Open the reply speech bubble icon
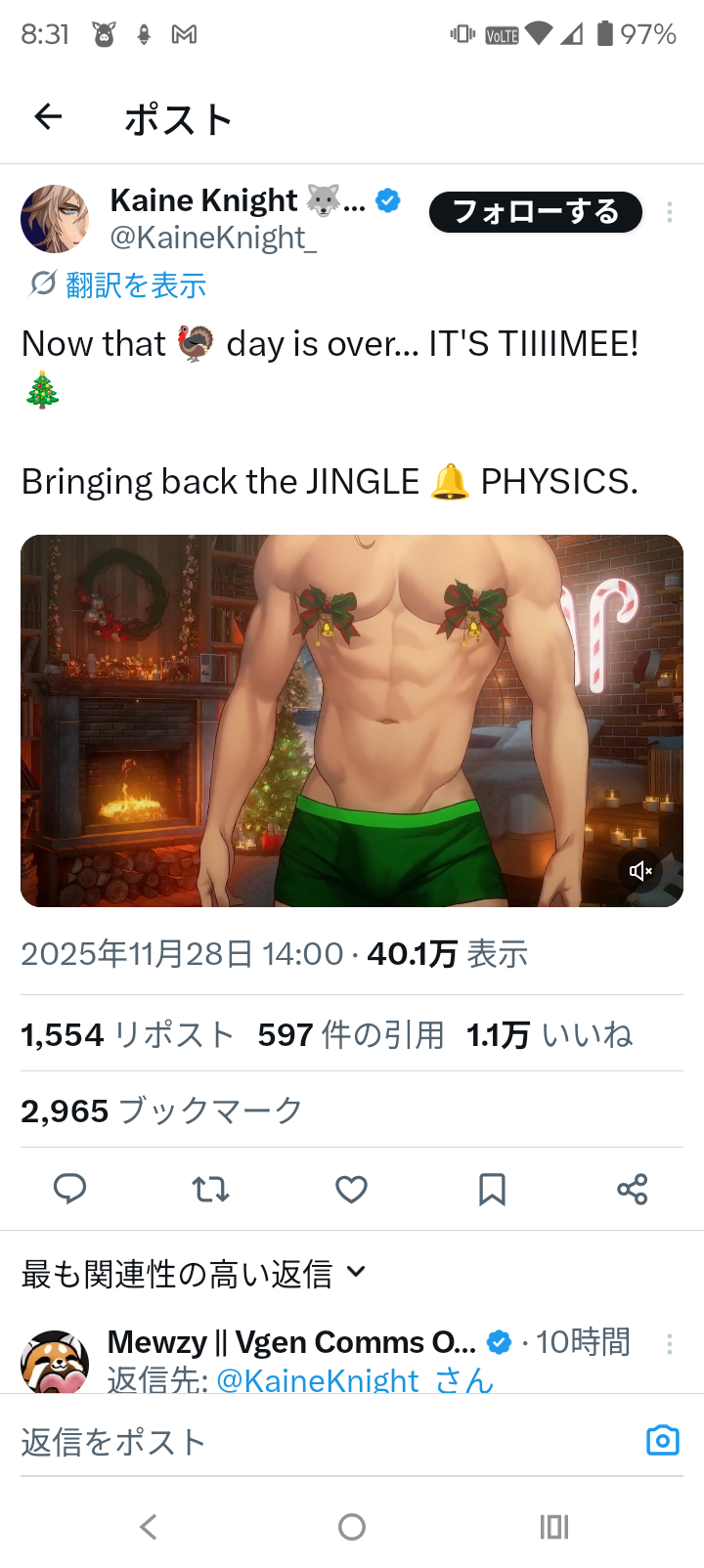The height and width of the screenshot is (1568, 704). pos(69,1189)
